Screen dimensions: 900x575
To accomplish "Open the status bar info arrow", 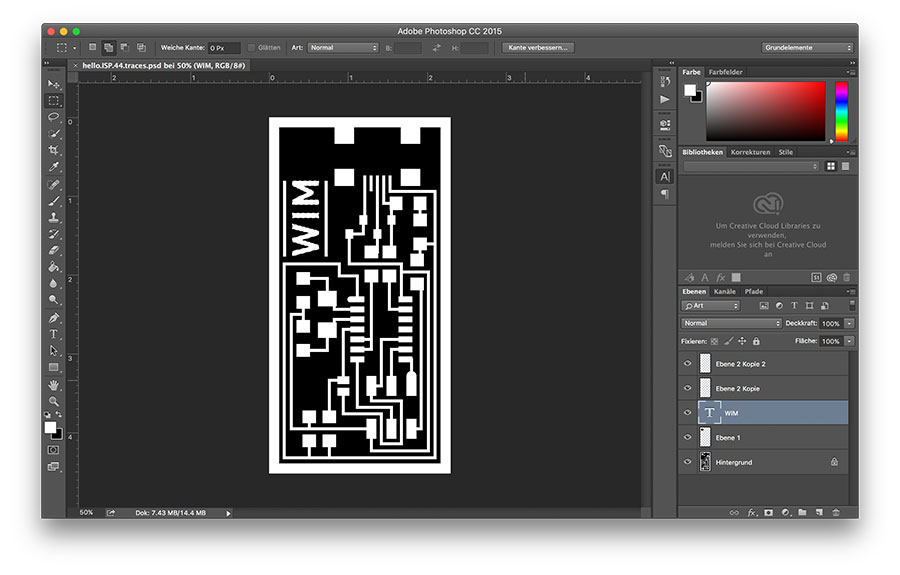I will 228,514.
